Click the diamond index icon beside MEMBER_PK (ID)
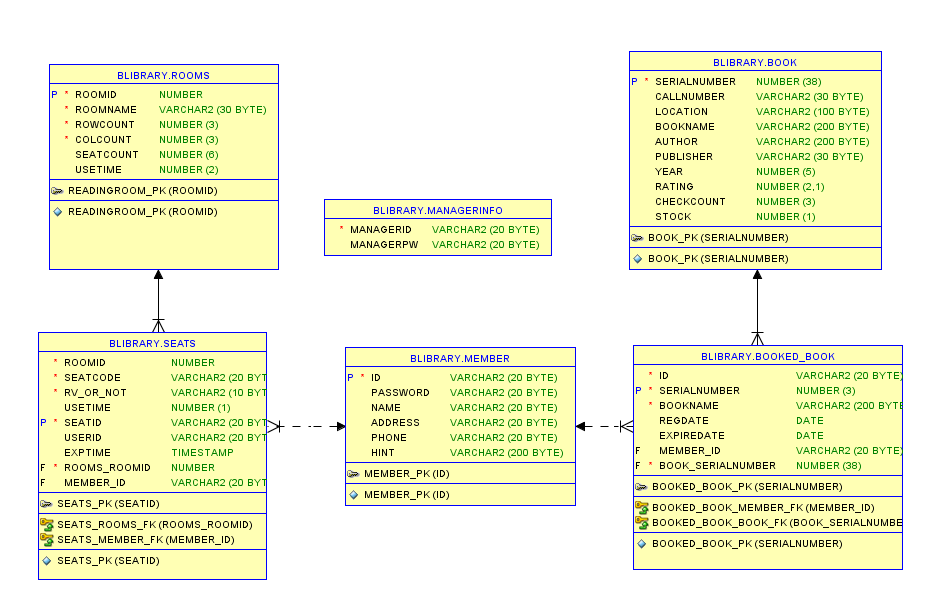The image size is (941, 591). (x=353, y=495)
